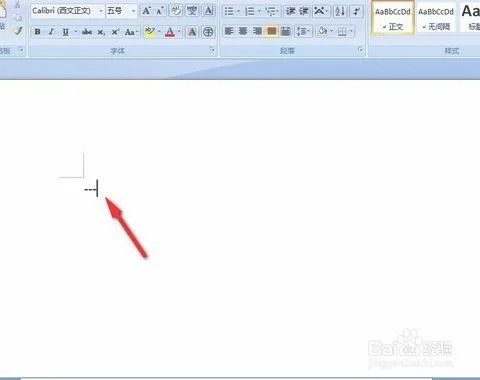Apply the red font color
The height and width of the screenshot is (380, 480).
coord(170,32)
